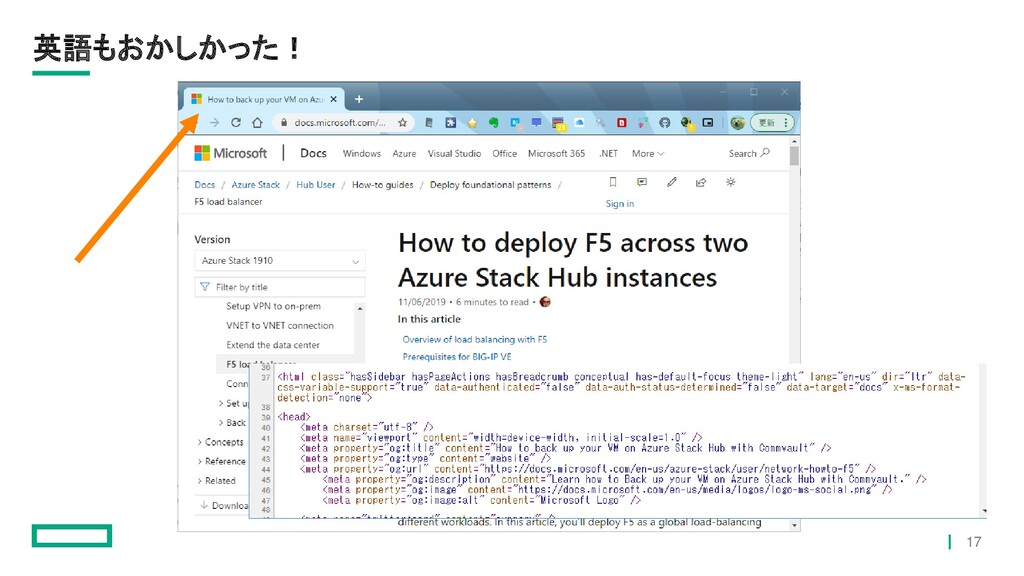The height and width of the screenshot is (576, 1024).
Task: Open 'Prerequisites for BIG-IP VE' link
Action: [x=457, y=357]
